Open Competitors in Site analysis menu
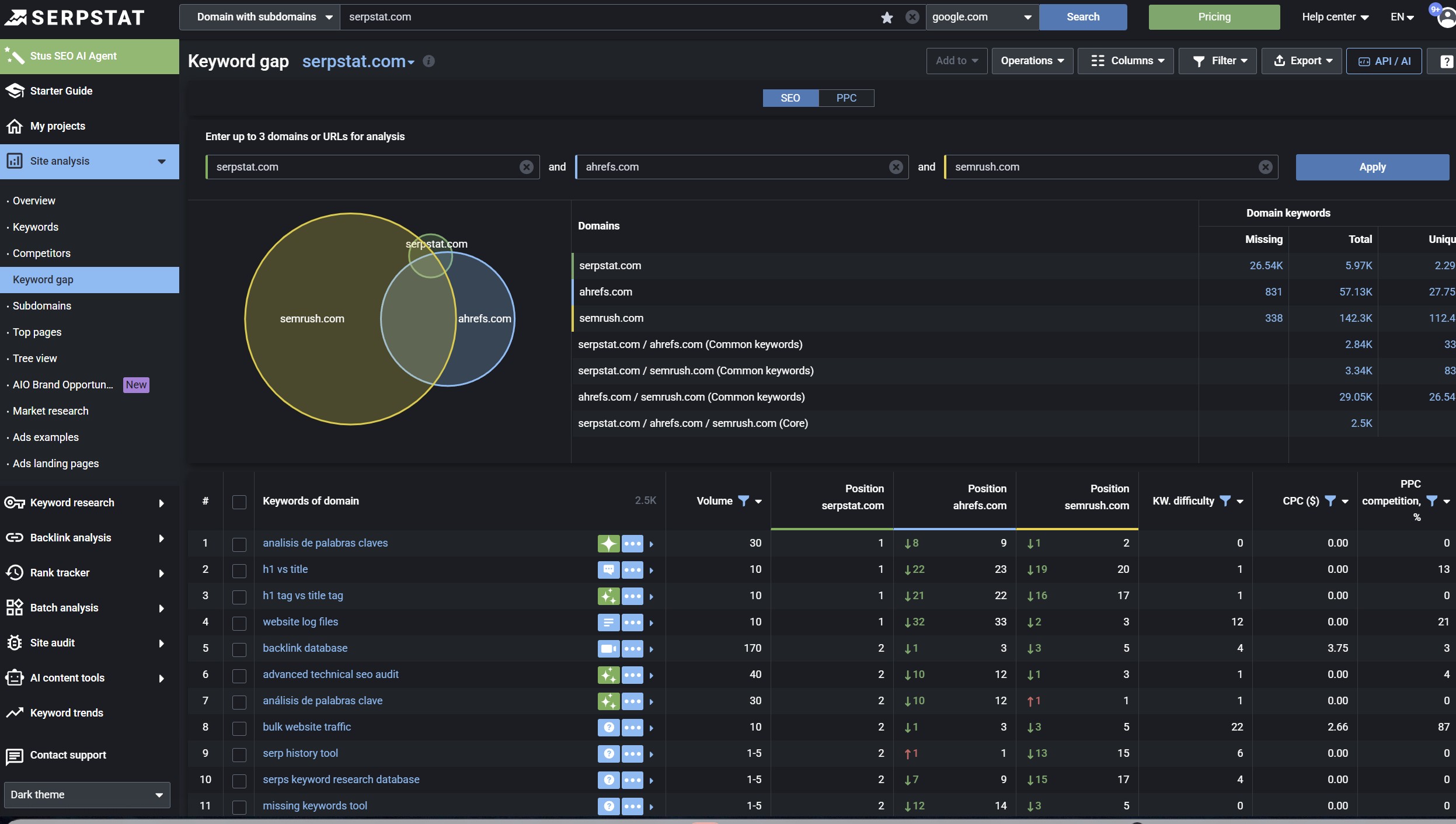Image resolution: width=1456 pixels, height=824 pixels. click(x=41, y=253)
